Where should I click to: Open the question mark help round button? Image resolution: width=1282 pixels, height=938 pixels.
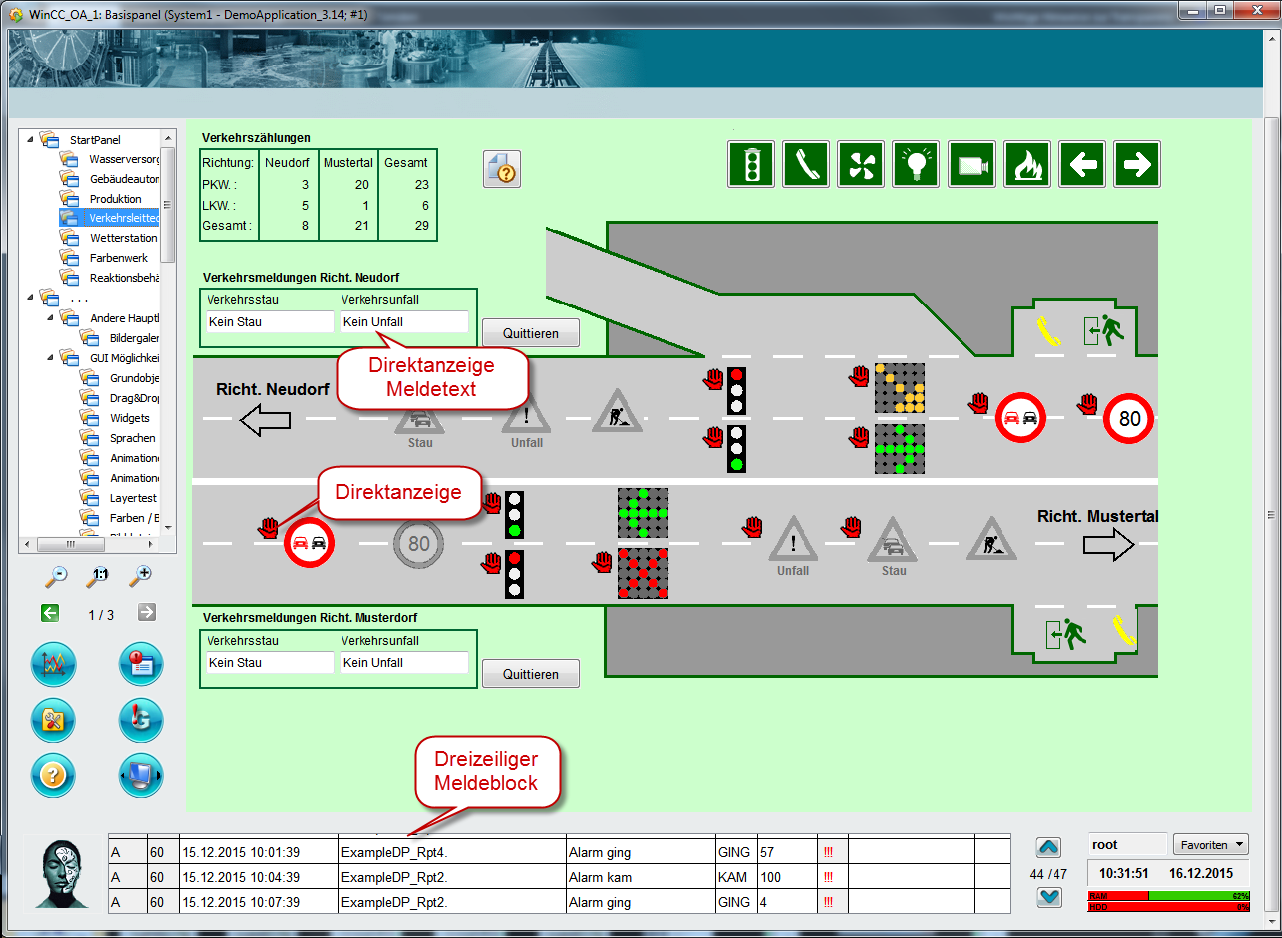[54, 775]
